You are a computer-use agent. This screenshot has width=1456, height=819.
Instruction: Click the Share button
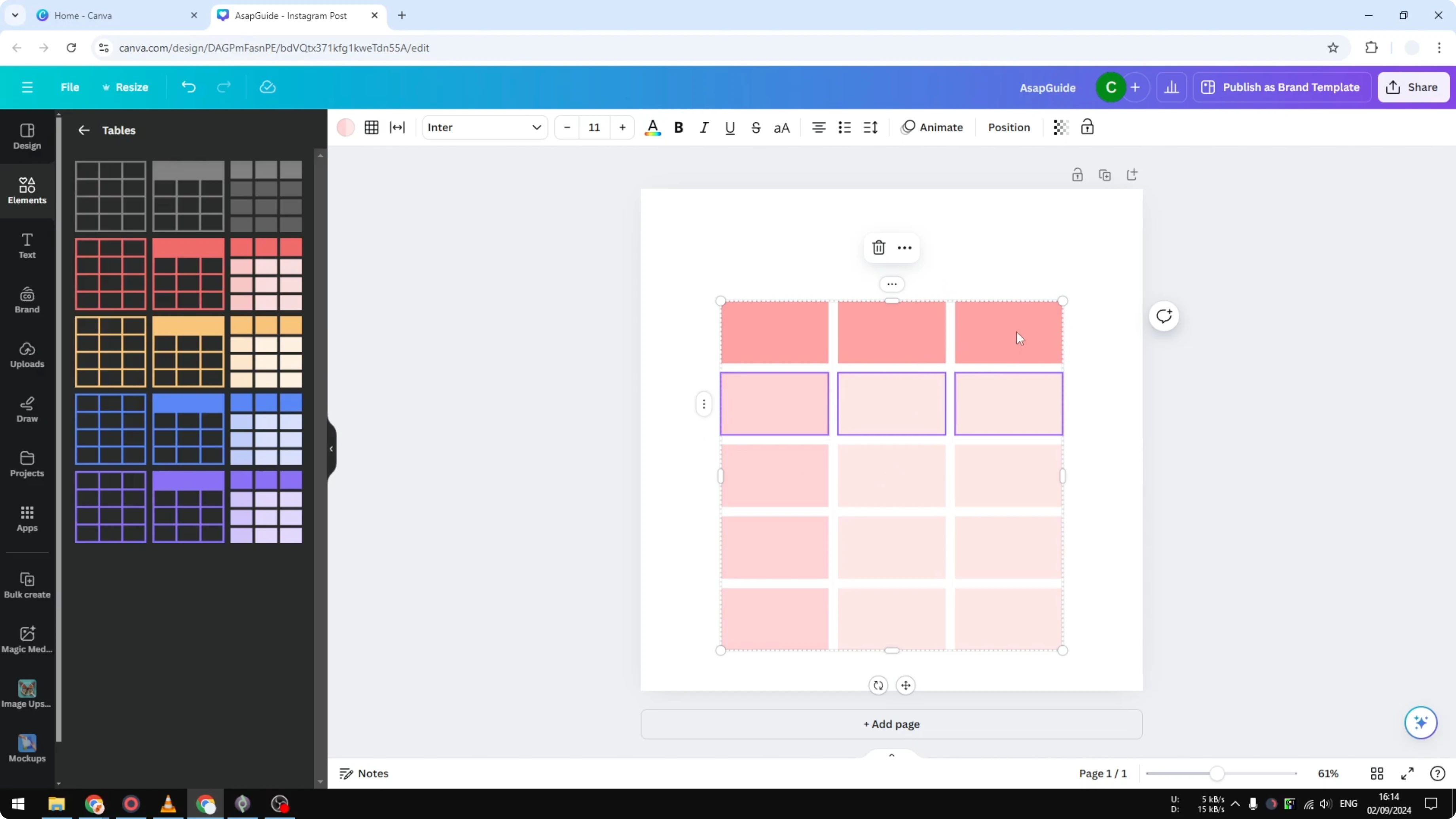click(x=1413, y=87)
